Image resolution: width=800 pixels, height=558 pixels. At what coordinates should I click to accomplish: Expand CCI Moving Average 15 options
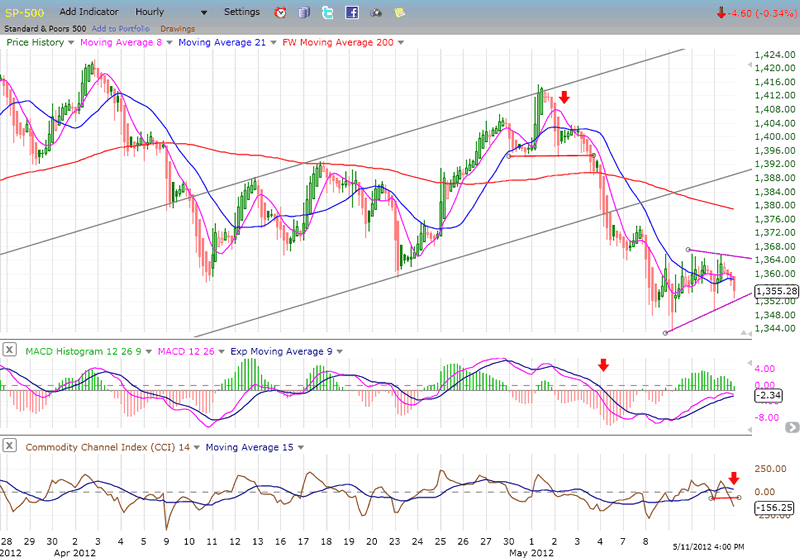301,447
